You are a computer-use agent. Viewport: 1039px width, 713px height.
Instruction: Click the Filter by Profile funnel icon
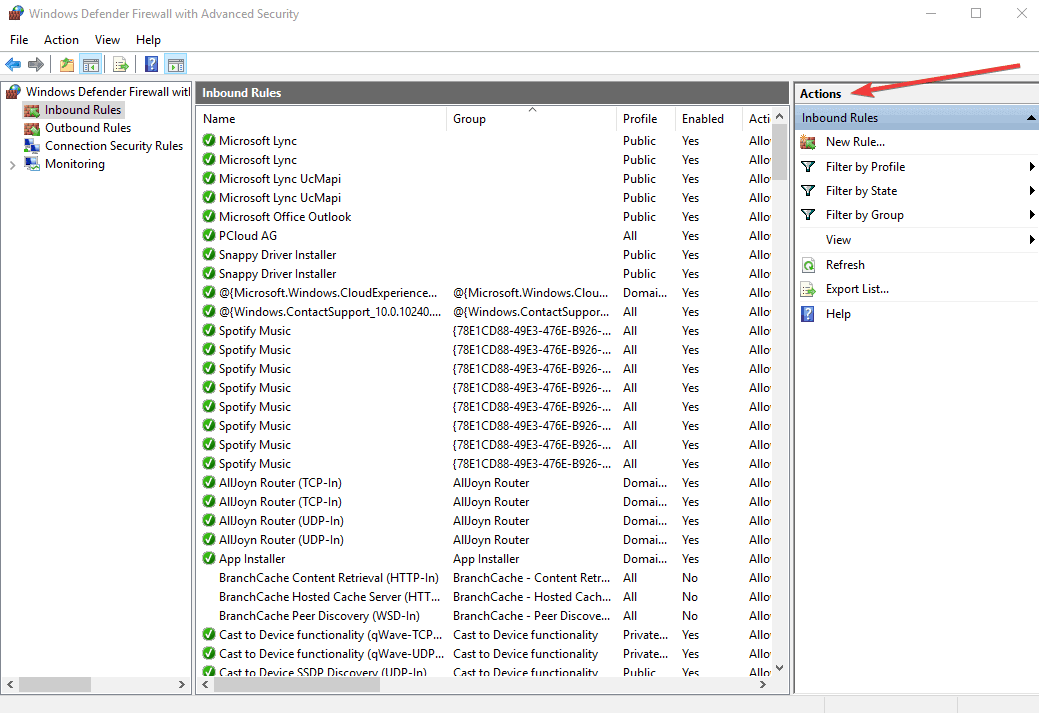[808, 166]
